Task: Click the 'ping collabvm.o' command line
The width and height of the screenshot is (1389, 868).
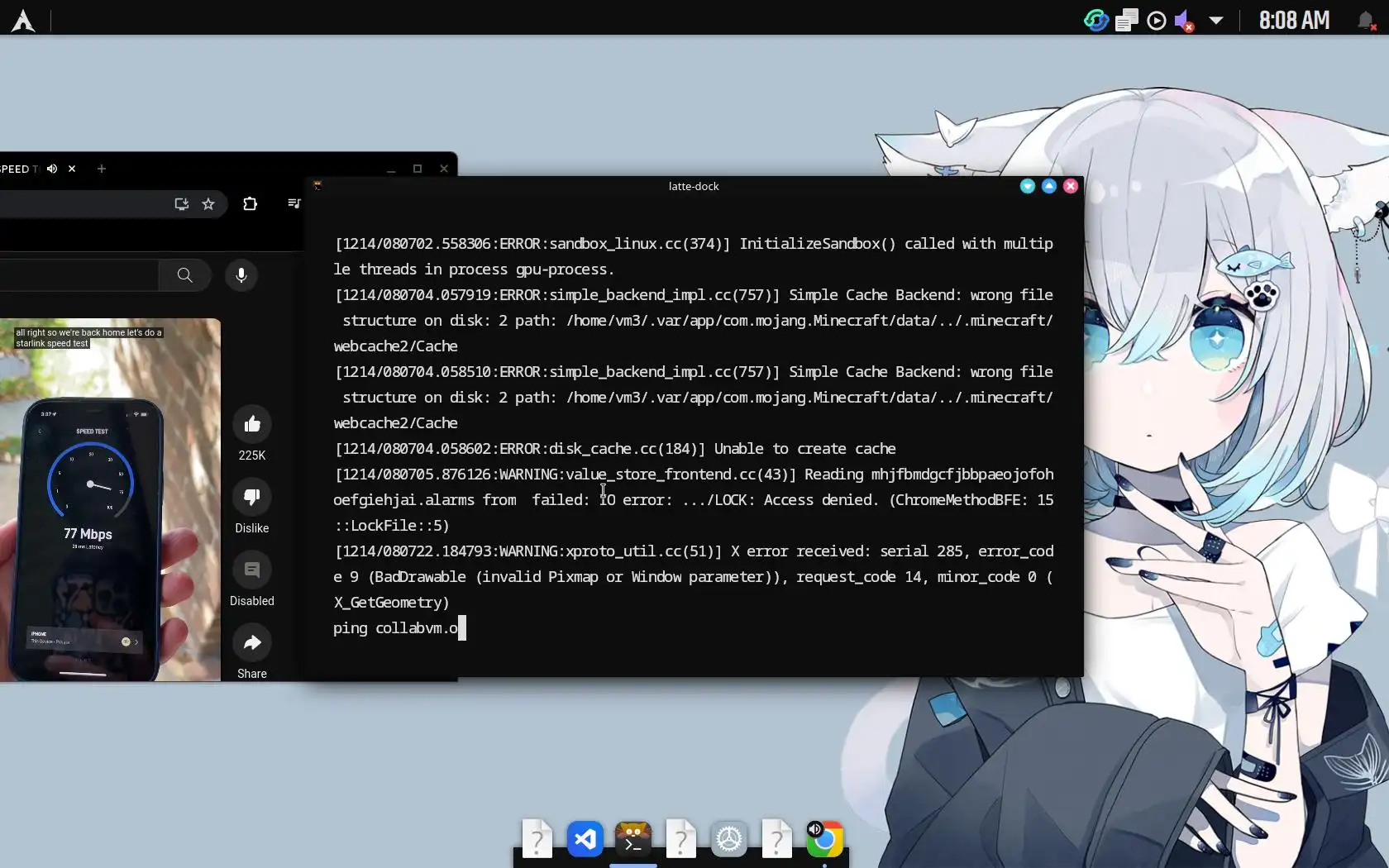Action: [x=395, y=628]
